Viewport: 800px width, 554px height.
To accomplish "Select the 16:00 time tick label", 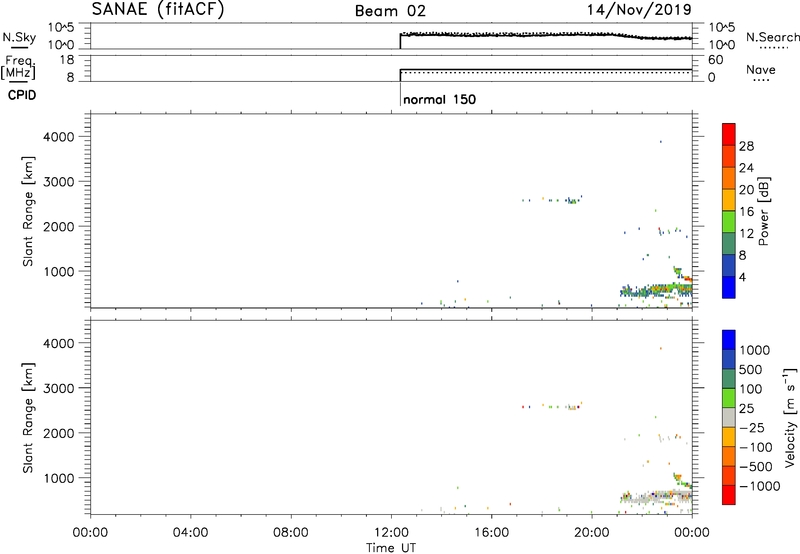I will [x=491, y=533].
